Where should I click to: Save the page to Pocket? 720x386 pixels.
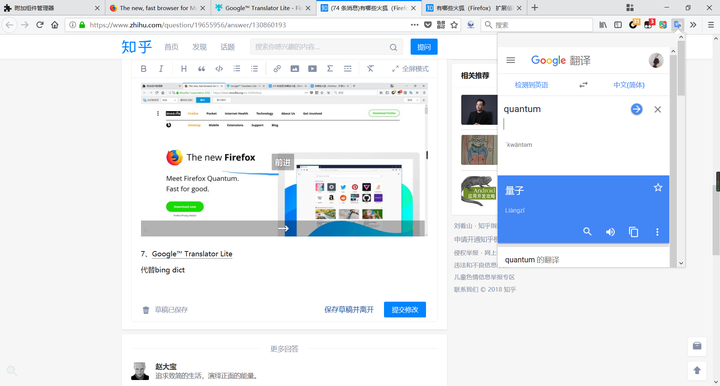(x=428, y=25)
